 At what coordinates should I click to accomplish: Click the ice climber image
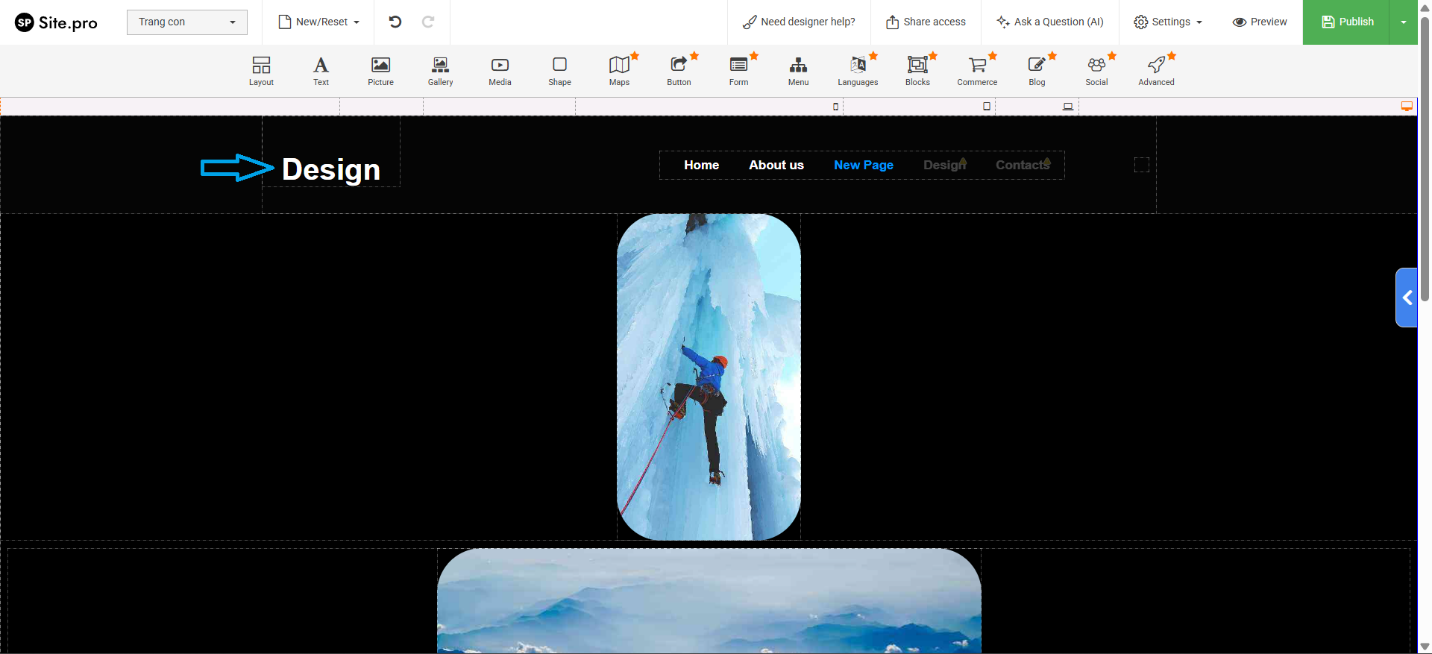click(x=708, y=377)
